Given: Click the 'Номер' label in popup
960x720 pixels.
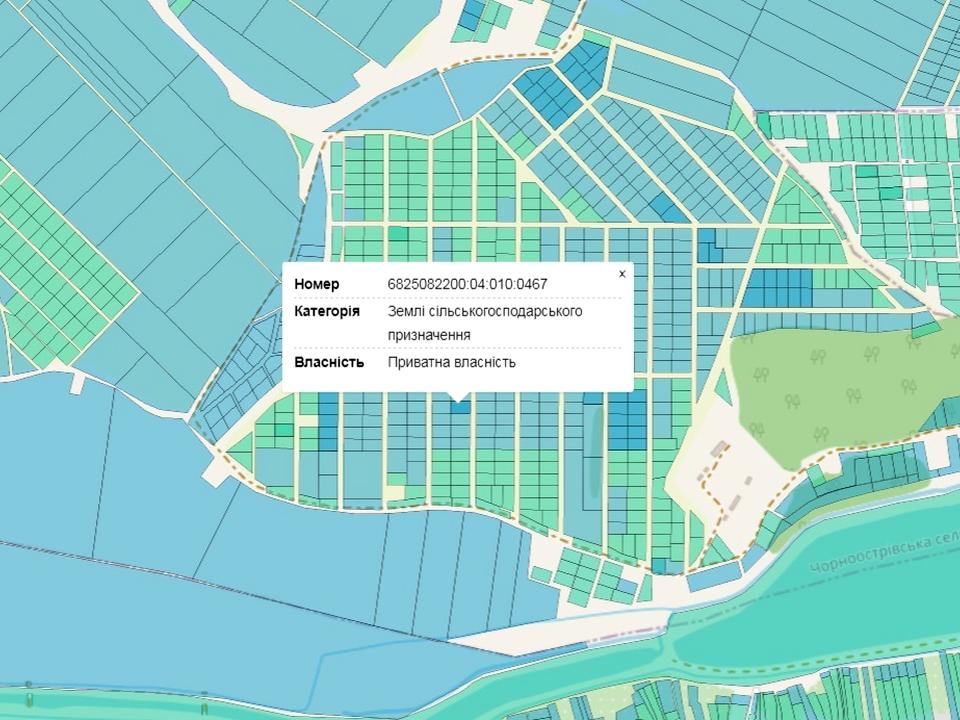Looking at the screenshot, I should coord(317,284).
